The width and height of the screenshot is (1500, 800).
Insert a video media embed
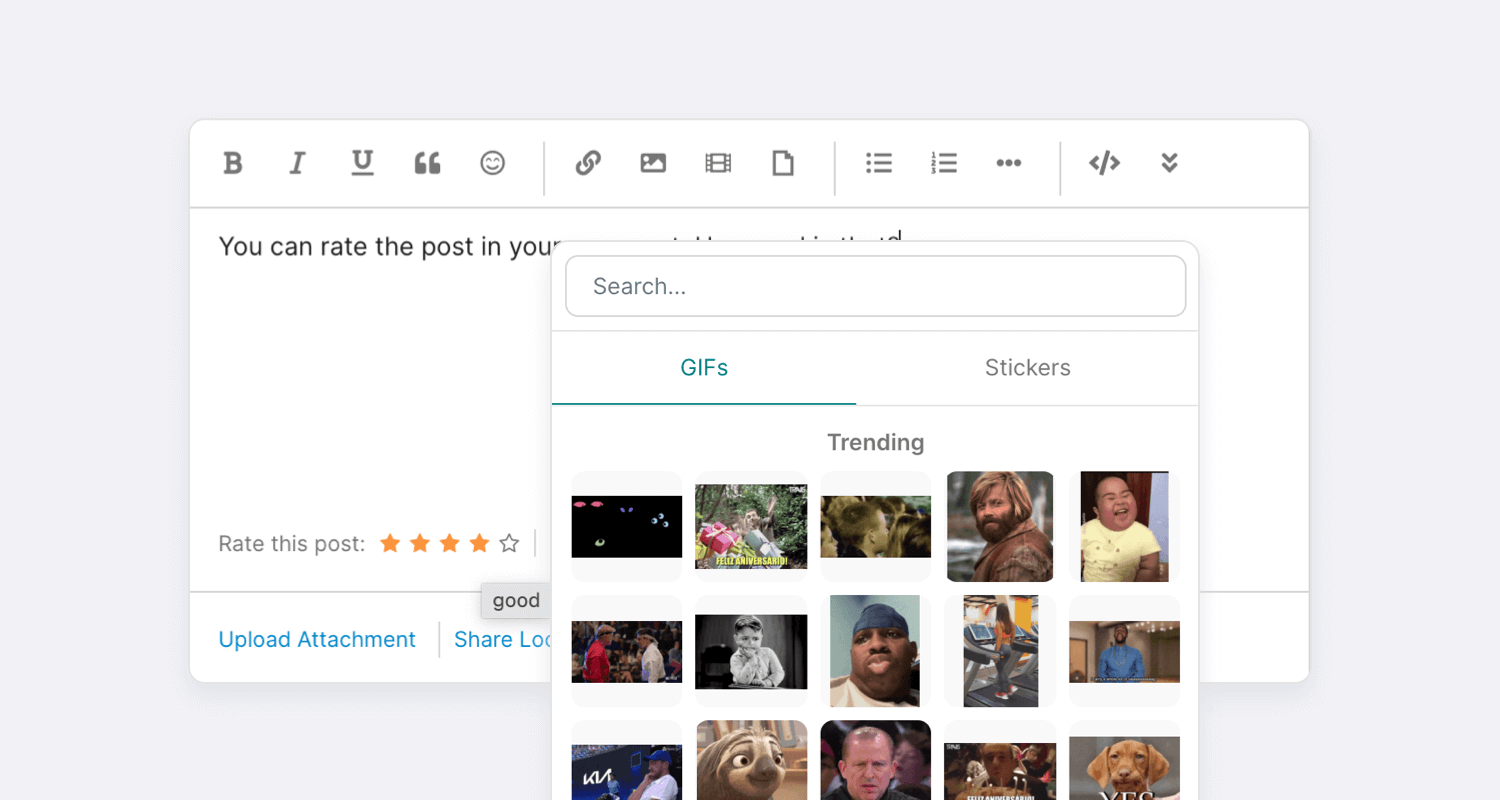[x=718, y=163]
